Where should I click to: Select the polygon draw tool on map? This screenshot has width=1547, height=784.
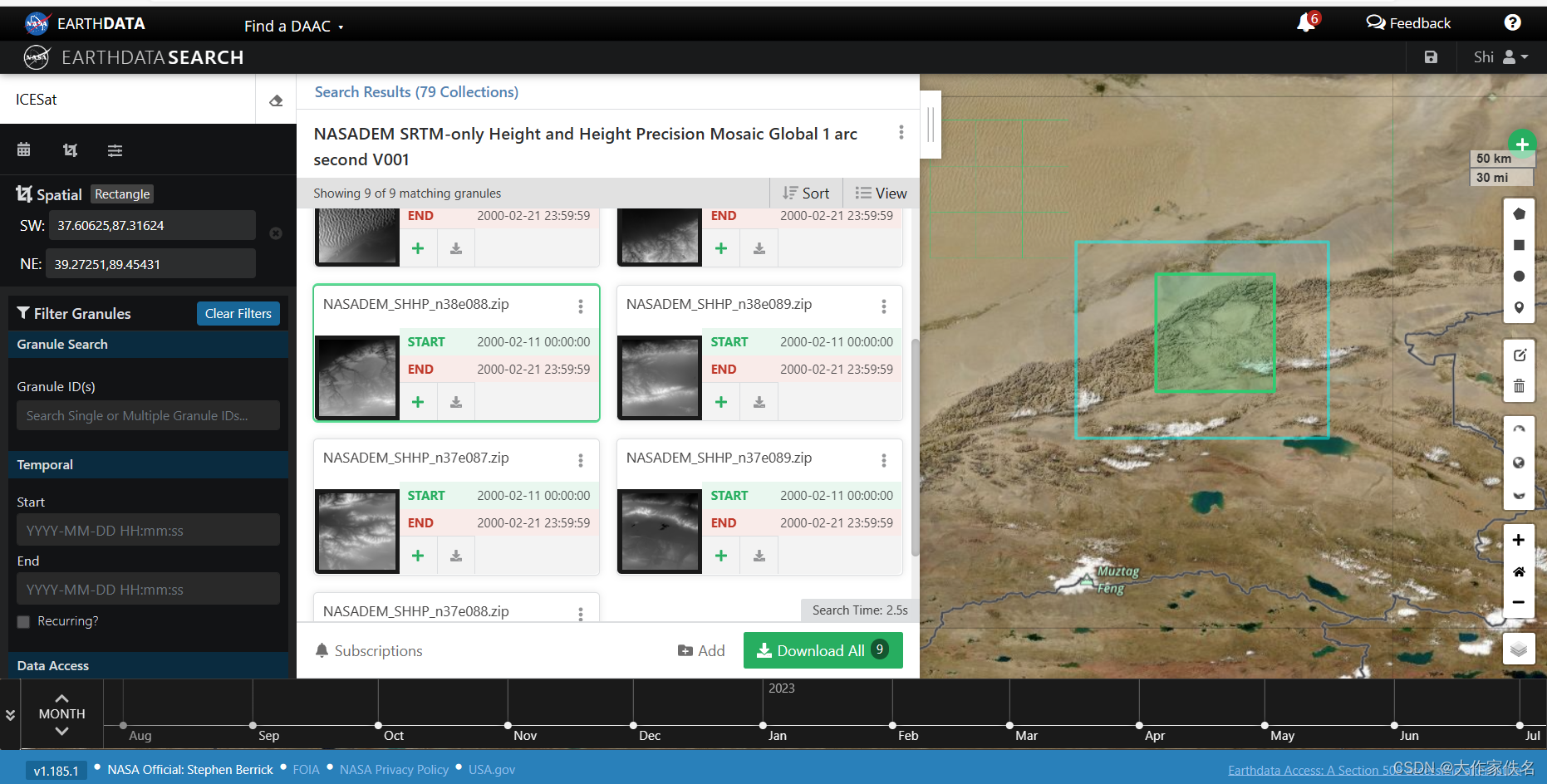1519,214
